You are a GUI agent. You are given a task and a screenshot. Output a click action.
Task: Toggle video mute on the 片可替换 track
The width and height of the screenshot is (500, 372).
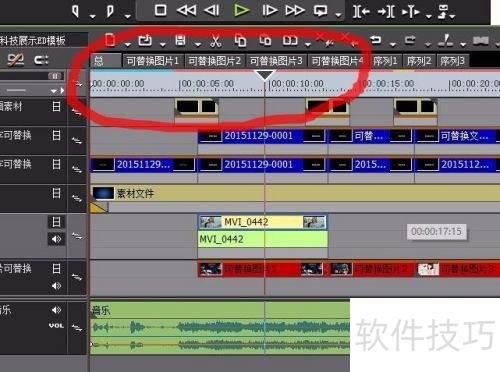pyautogui.click(x=56, y=269)
